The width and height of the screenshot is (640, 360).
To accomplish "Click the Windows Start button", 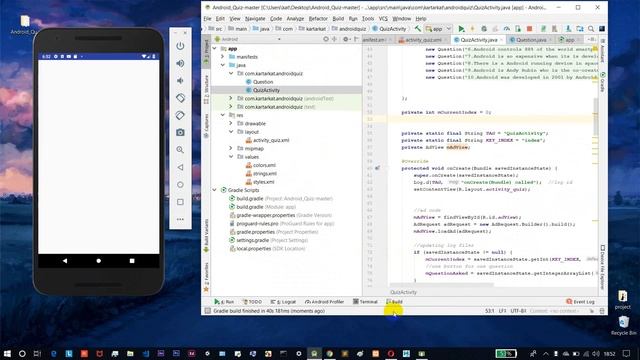I will (7, 353).
